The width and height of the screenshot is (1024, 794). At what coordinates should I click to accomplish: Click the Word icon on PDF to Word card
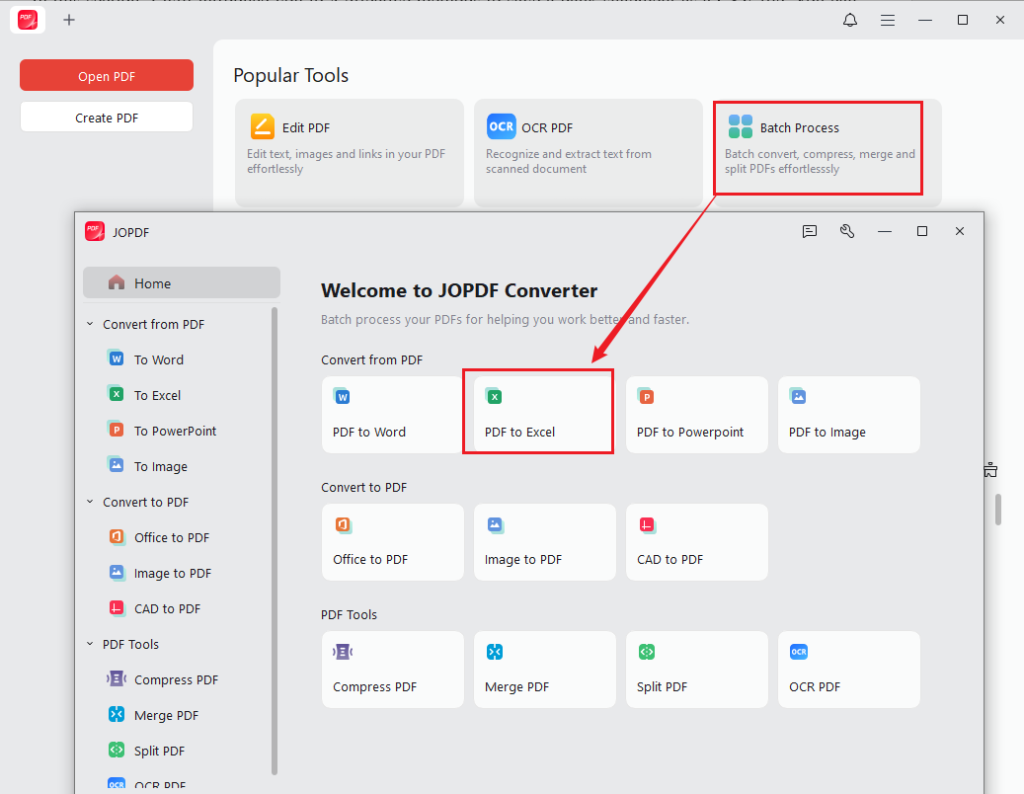(342, 396)
